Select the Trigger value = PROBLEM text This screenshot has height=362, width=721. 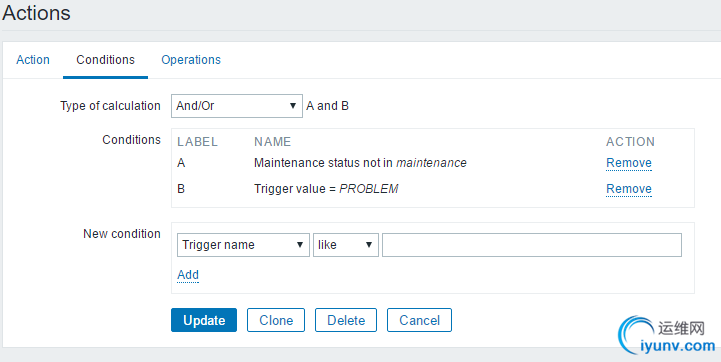pyautogui.click(x=326, y=189)
